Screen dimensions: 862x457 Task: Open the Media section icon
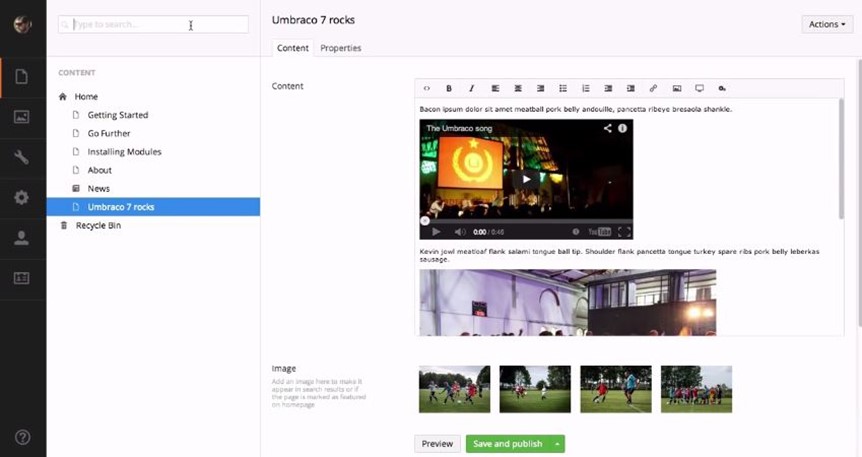coord(21,117)
